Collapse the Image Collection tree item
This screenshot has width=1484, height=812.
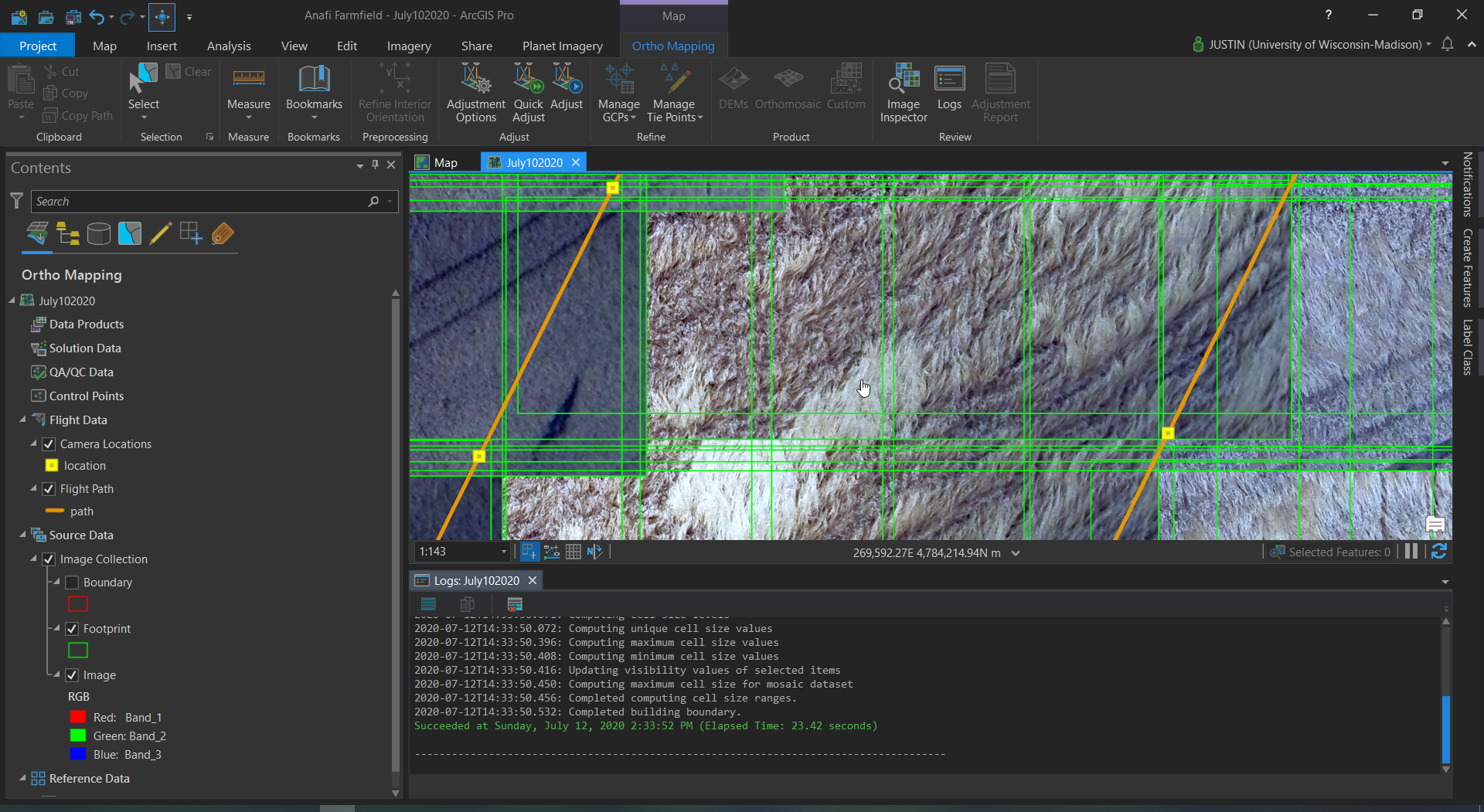coord(34,559)
